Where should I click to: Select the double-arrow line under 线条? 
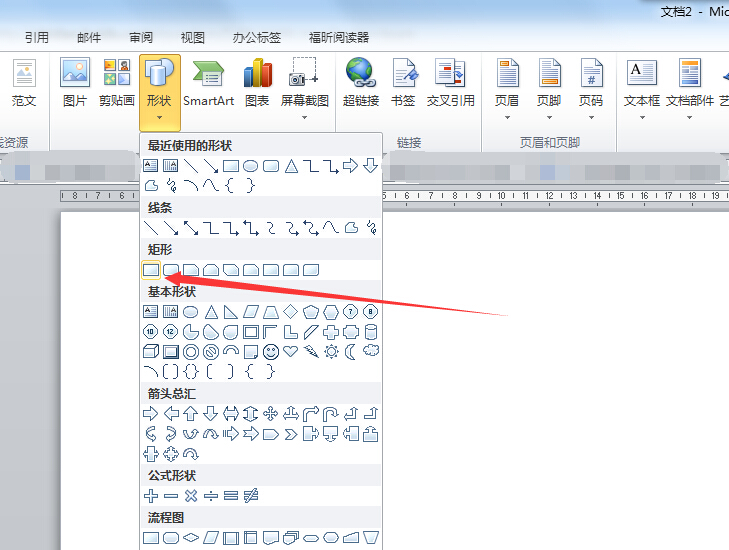(191, 228)
